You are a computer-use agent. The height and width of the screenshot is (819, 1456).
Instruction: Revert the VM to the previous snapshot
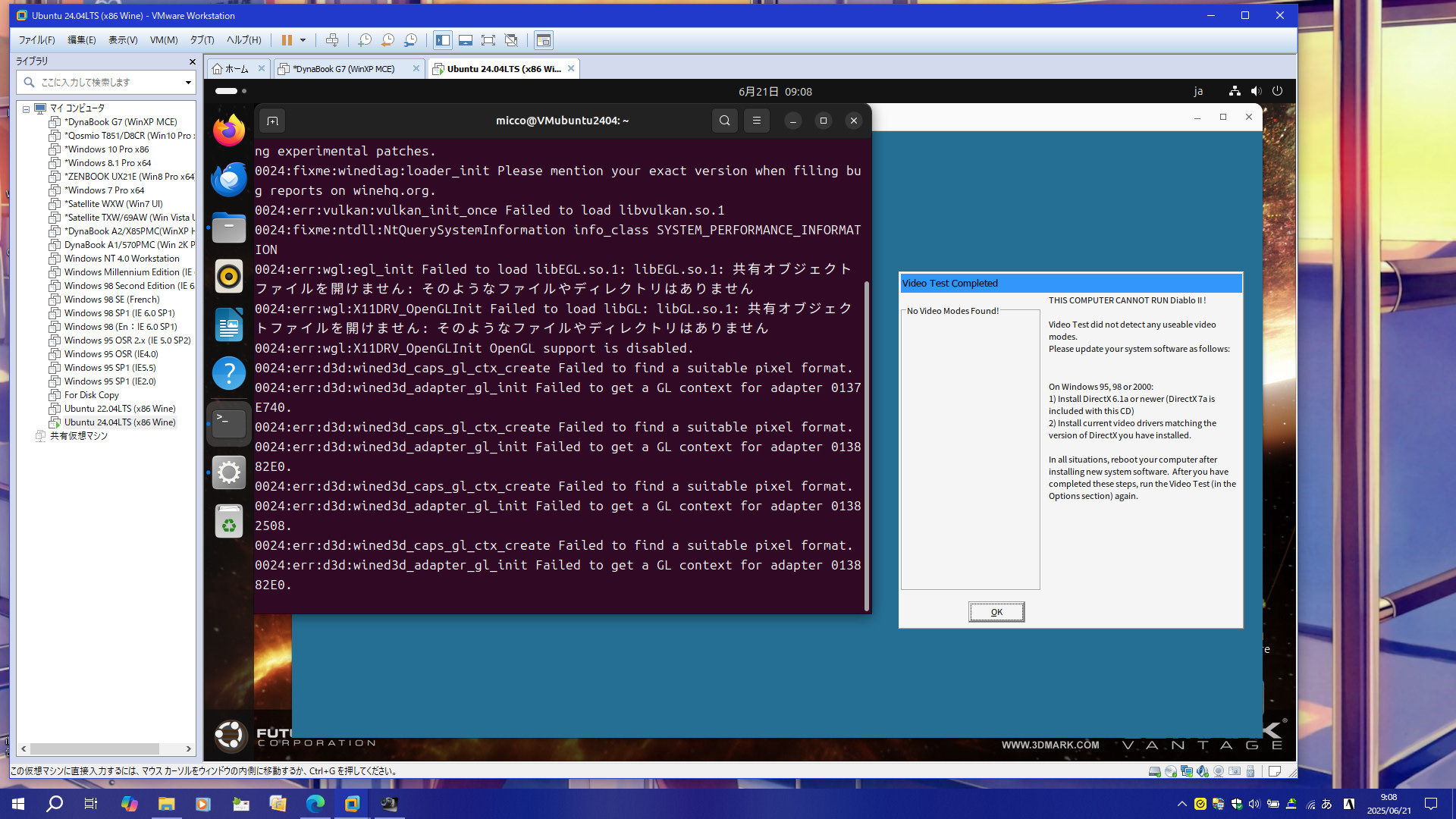[388, 40]
